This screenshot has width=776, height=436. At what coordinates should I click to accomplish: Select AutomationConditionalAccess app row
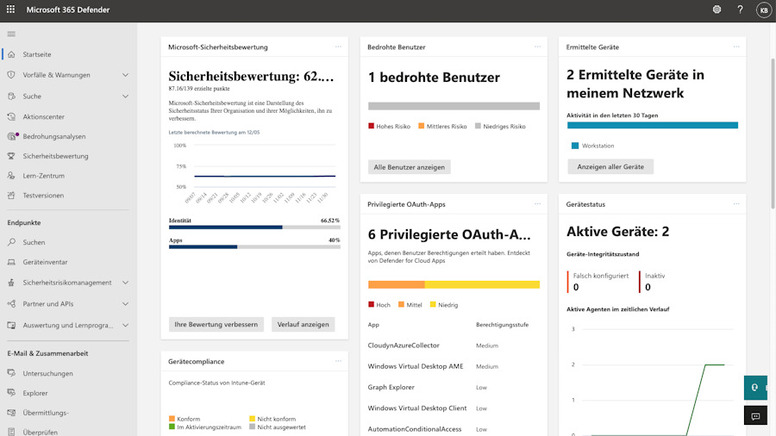click(x=454, y=429)
